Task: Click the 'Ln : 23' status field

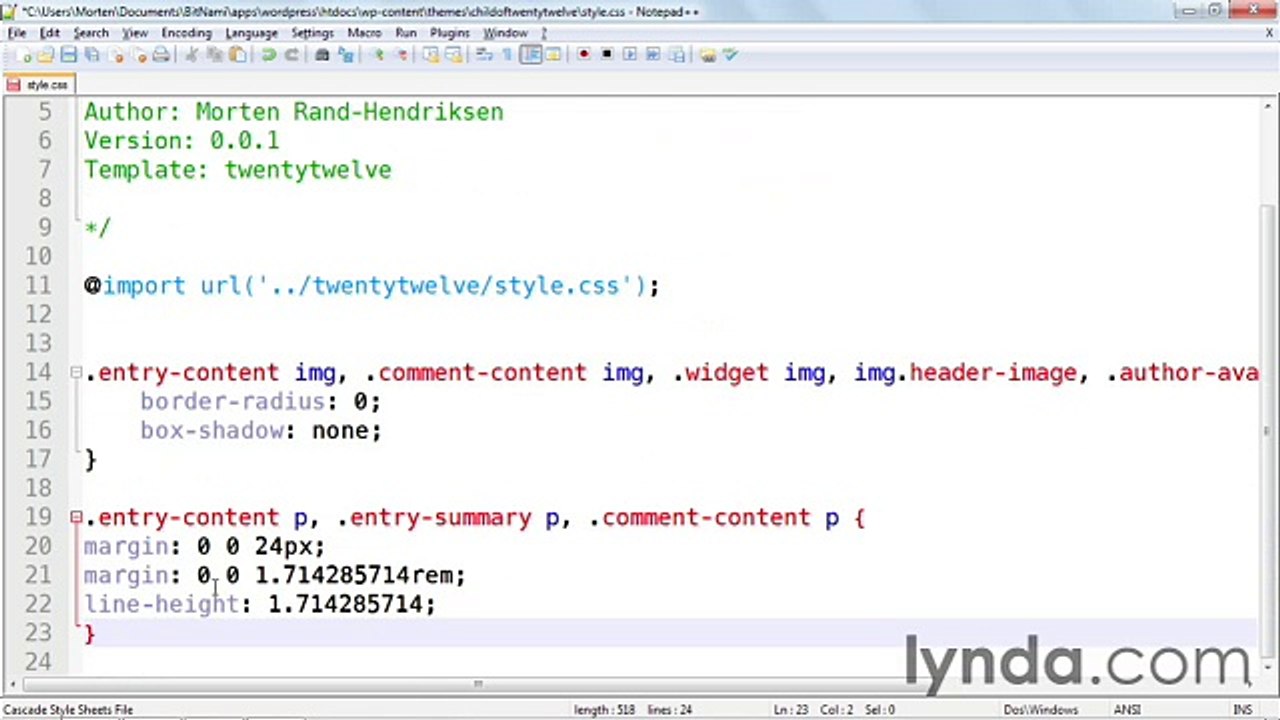Action: [790, 710]
